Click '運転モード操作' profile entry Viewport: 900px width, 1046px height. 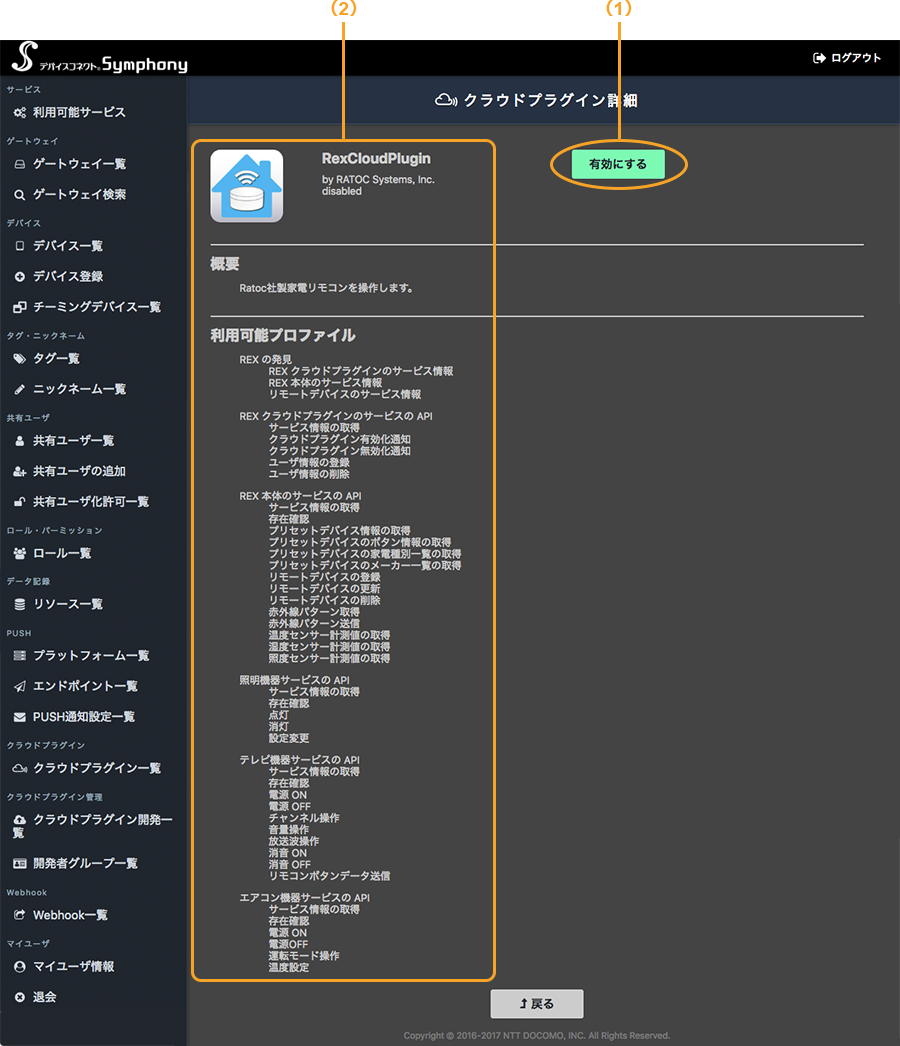coord(304,956)
